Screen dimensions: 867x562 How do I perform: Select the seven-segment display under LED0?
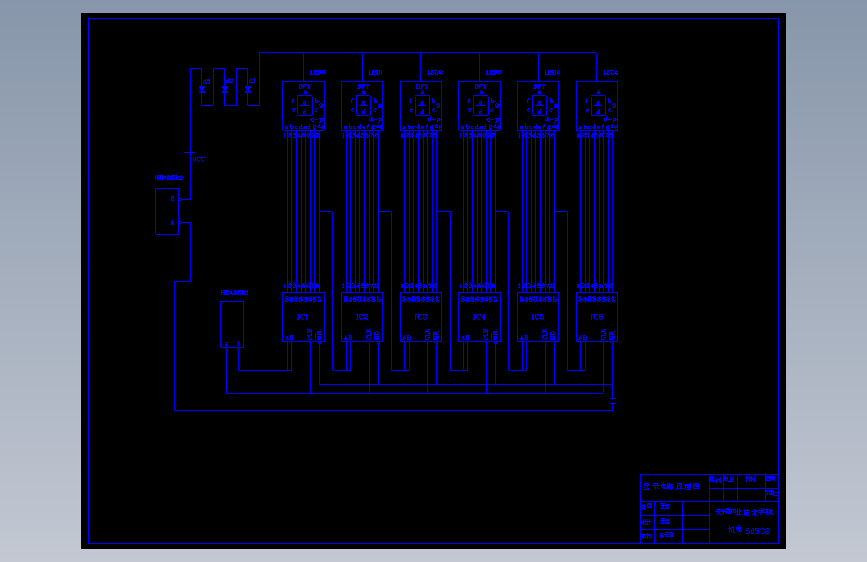[x=304, y=106]
